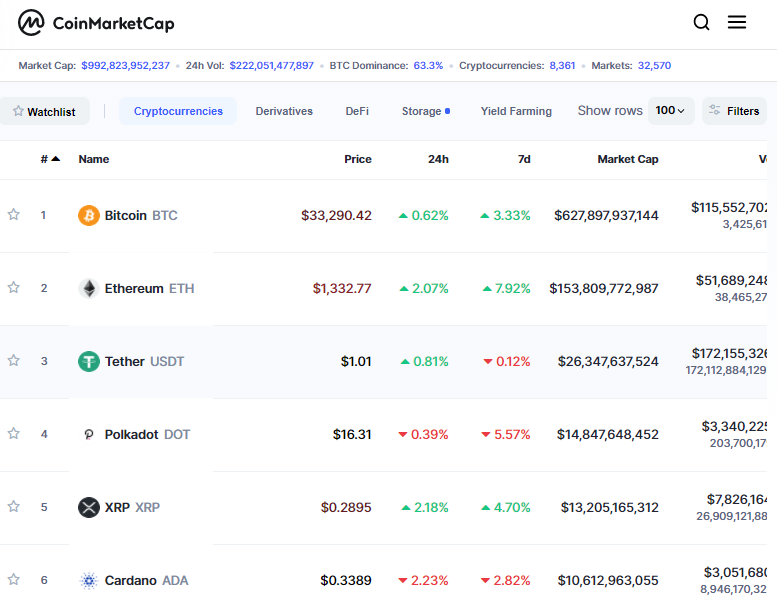The width and height of the screenshot is (777, 613).
Task: Click XRP market cap $13,205,165,312
Action: pyautogui.click(x=610, y=507)
